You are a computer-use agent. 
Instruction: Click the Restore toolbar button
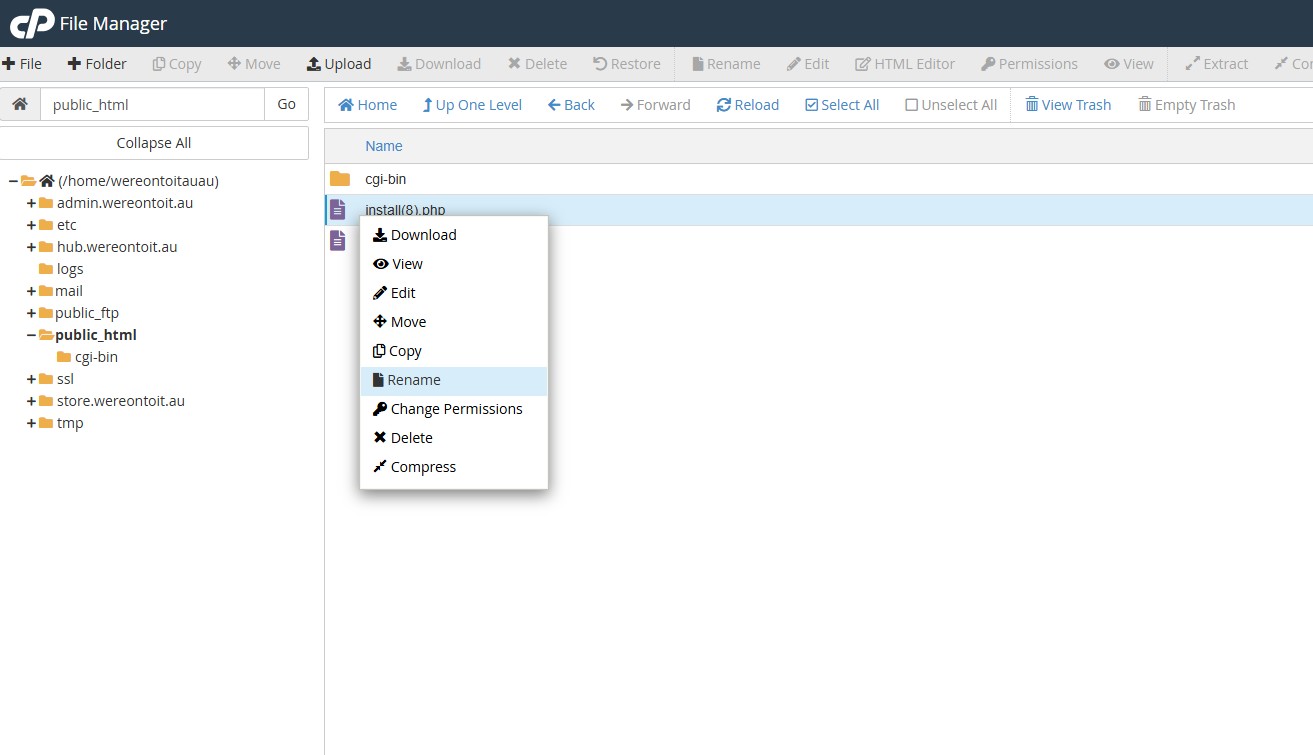pos(627,64)
